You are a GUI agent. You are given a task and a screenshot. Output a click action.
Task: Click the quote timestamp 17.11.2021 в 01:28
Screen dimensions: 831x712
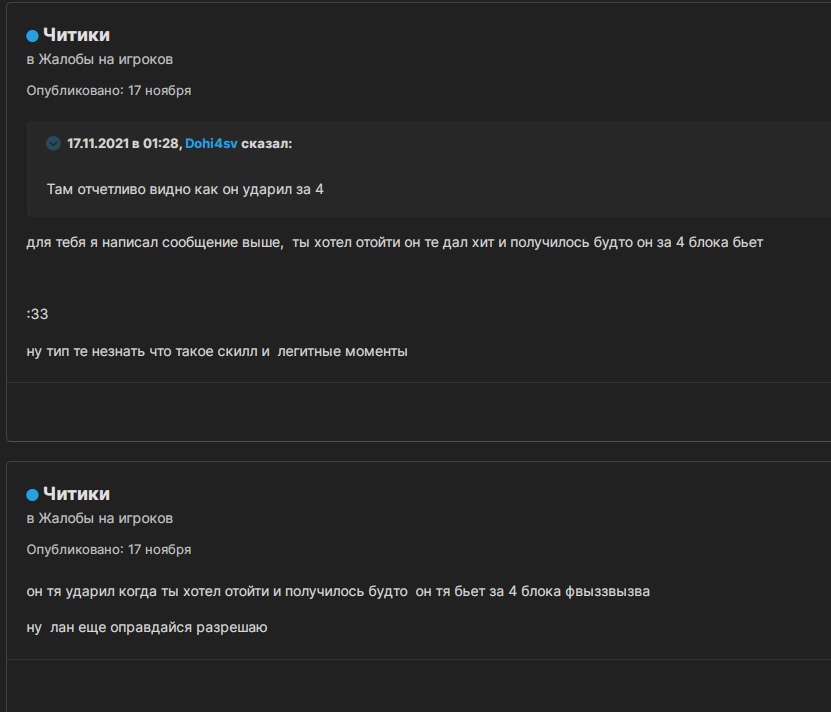(x=124, y=144)
